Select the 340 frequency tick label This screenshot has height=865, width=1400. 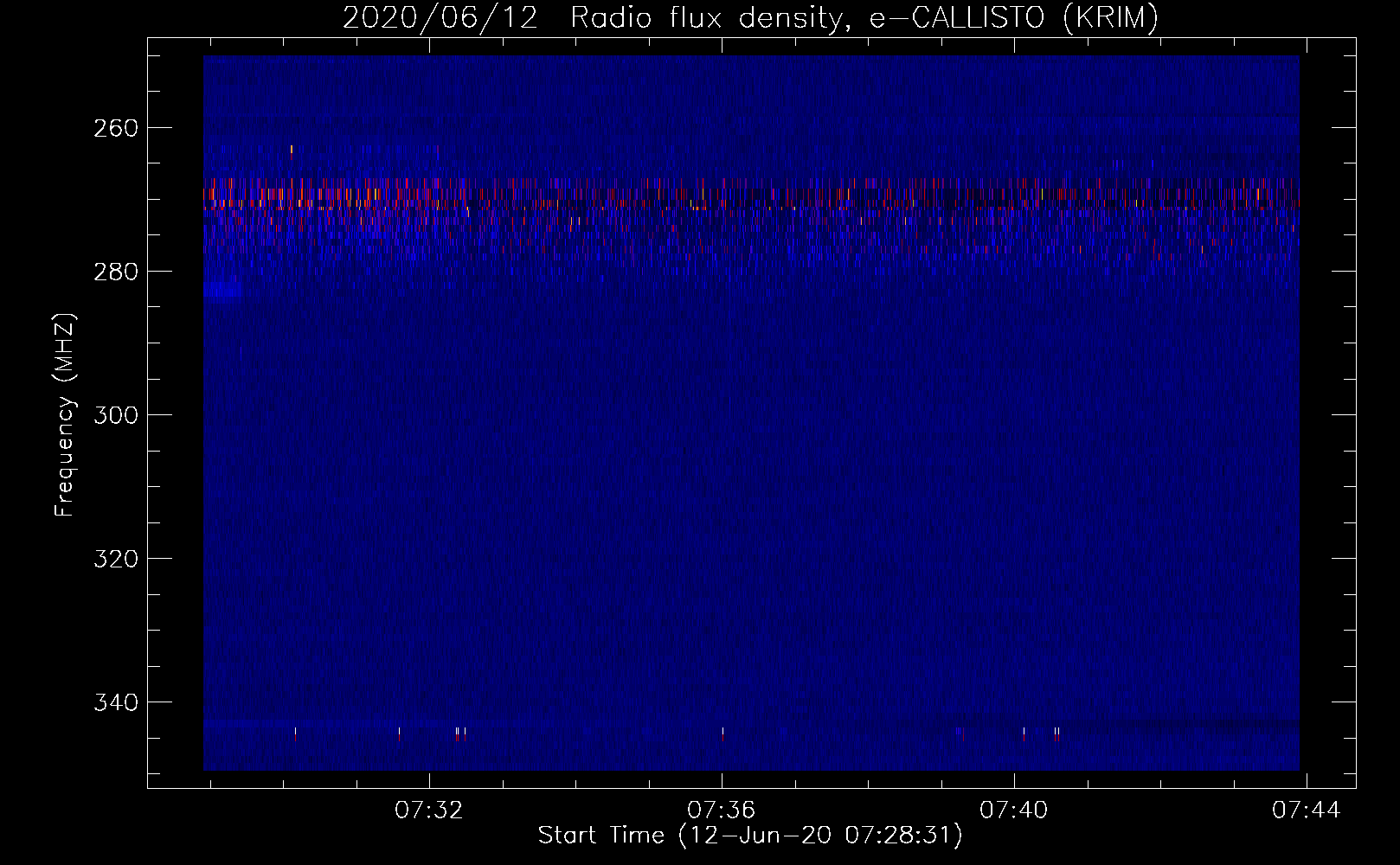(115, 702)
